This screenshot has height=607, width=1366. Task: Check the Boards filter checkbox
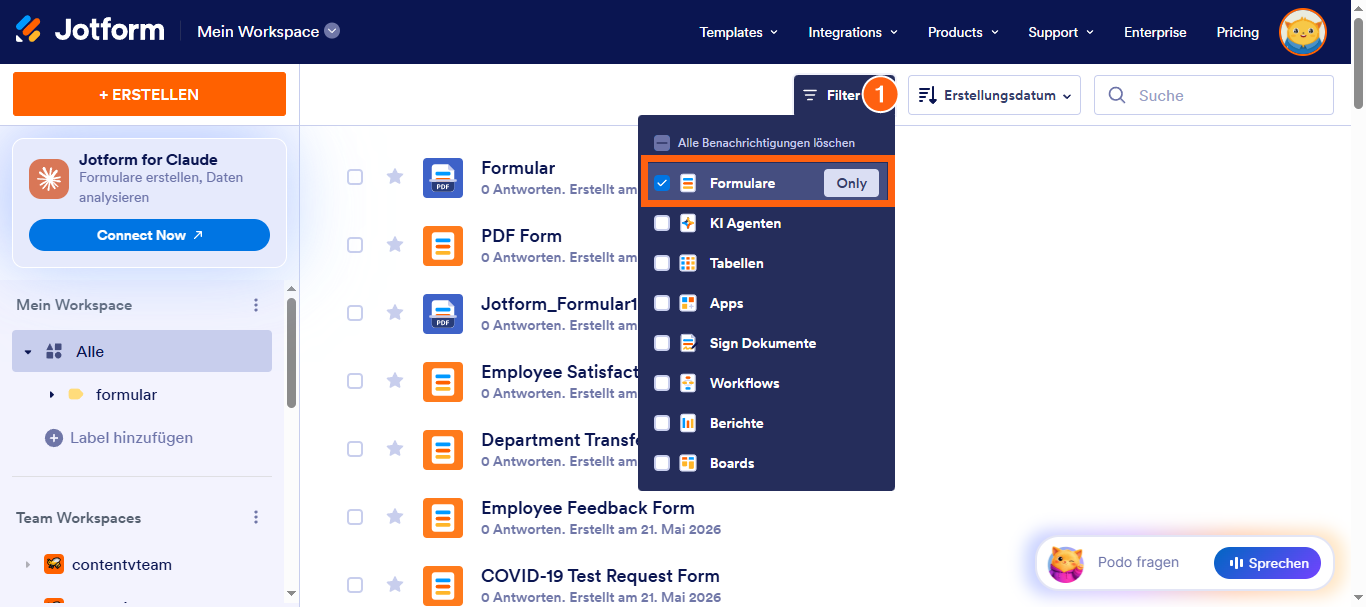[x=662, y=463]
